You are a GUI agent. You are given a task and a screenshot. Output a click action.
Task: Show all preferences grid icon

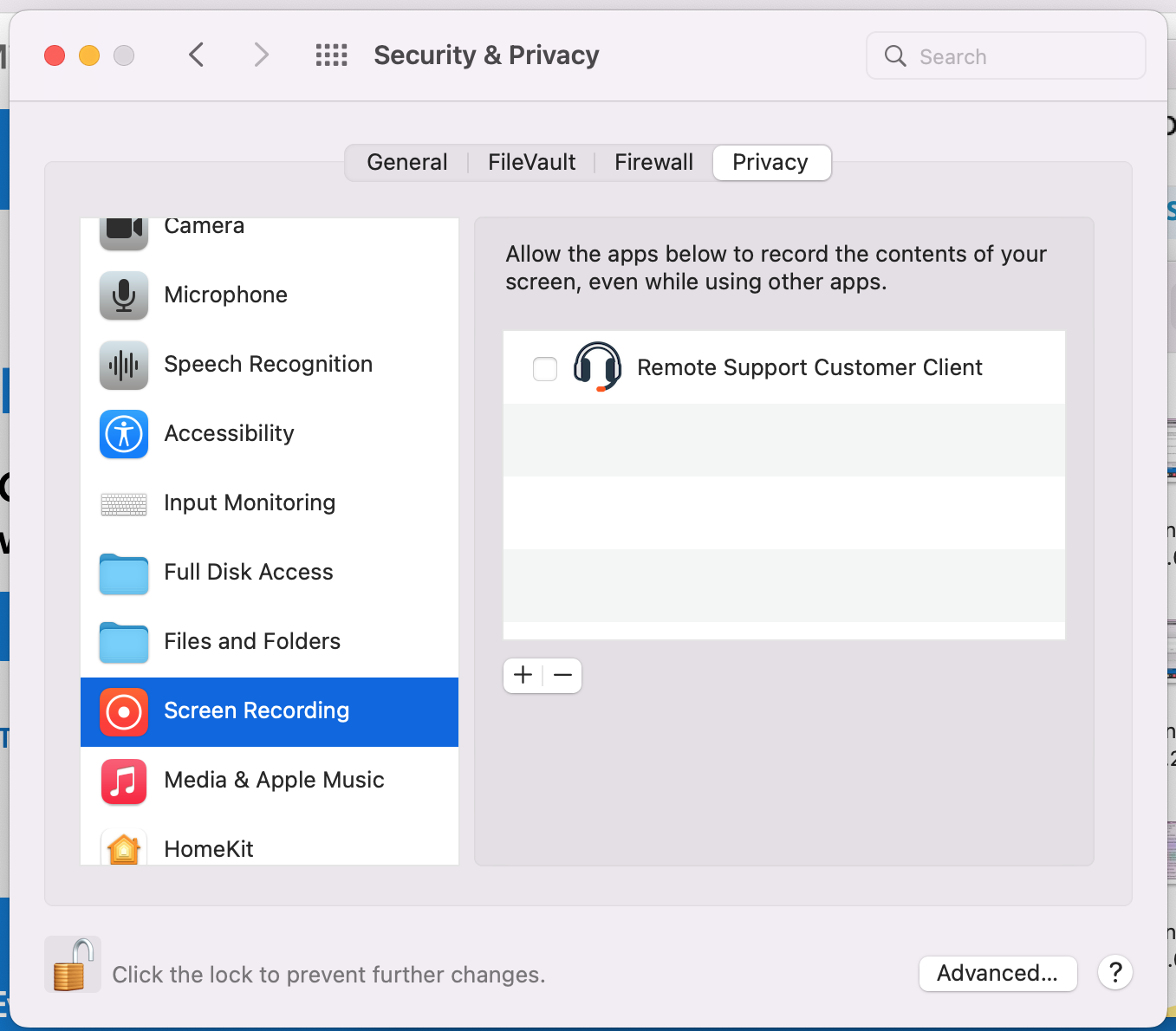click(331, 55)
